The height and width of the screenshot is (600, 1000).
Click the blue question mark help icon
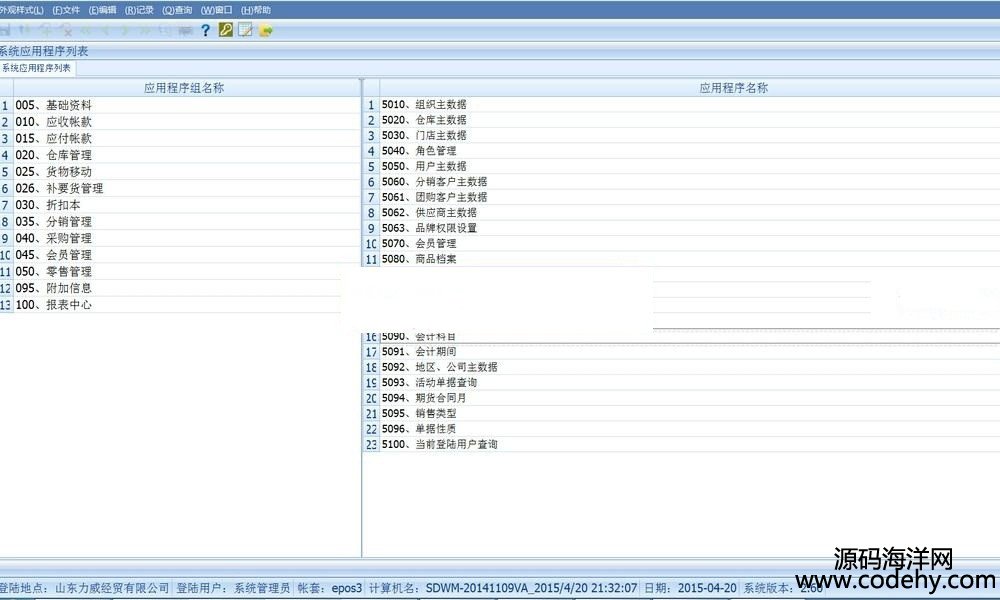pos(206,30)
